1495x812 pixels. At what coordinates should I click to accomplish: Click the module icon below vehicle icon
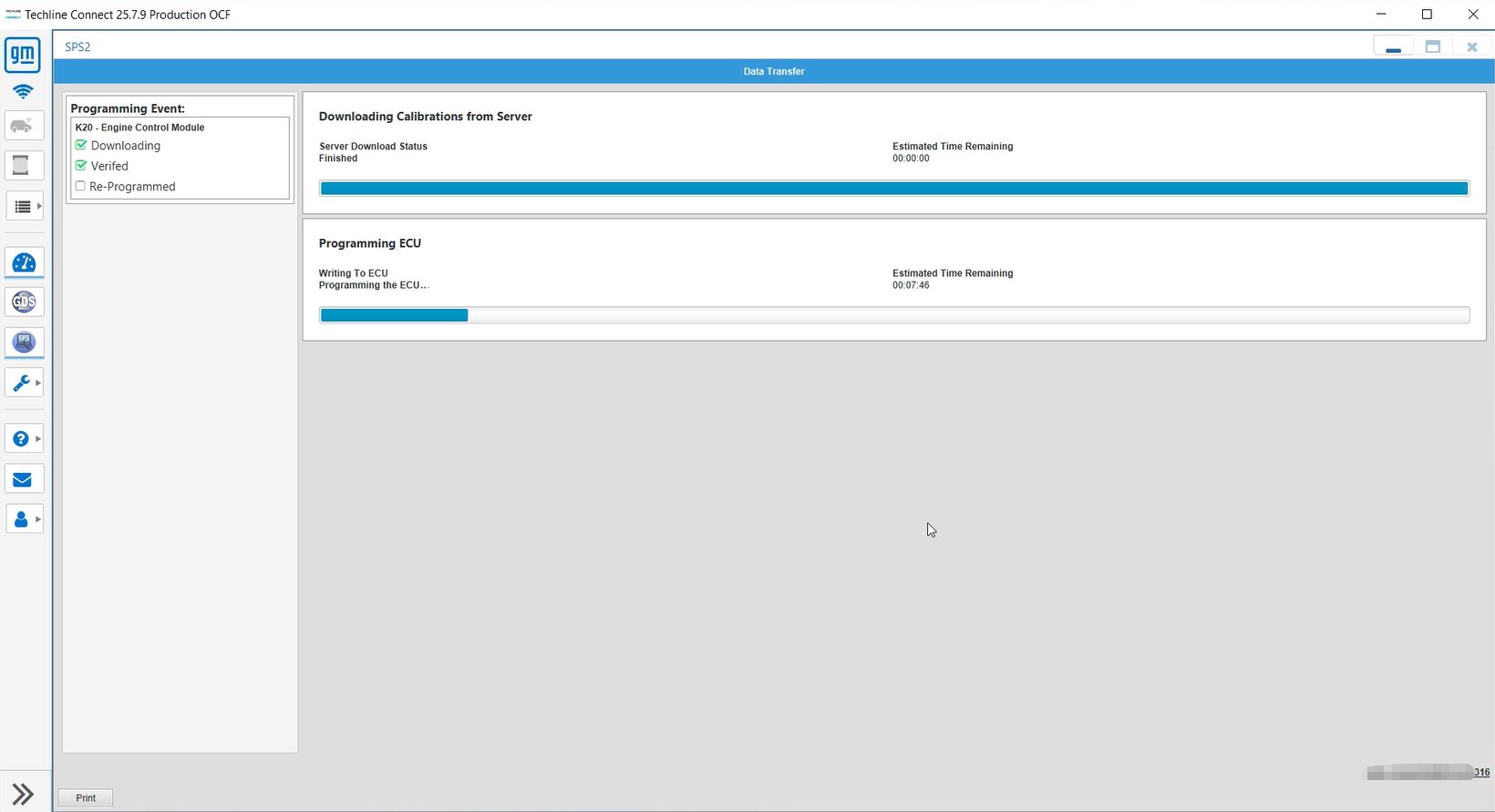[24, 166]
